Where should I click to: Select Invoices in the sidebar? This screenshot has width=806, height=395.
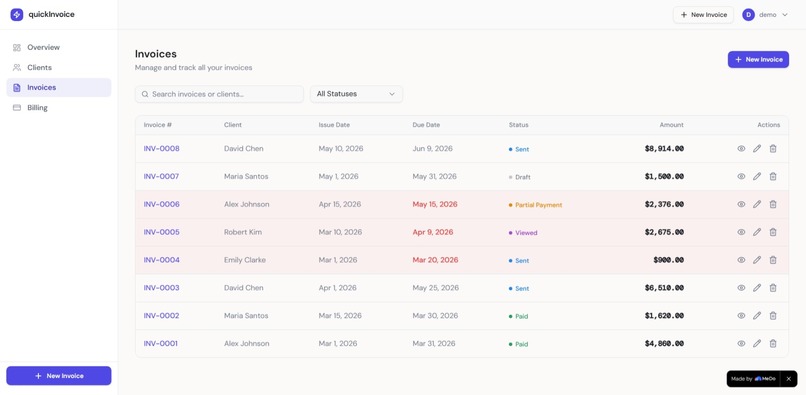click(x=59, y=87)
